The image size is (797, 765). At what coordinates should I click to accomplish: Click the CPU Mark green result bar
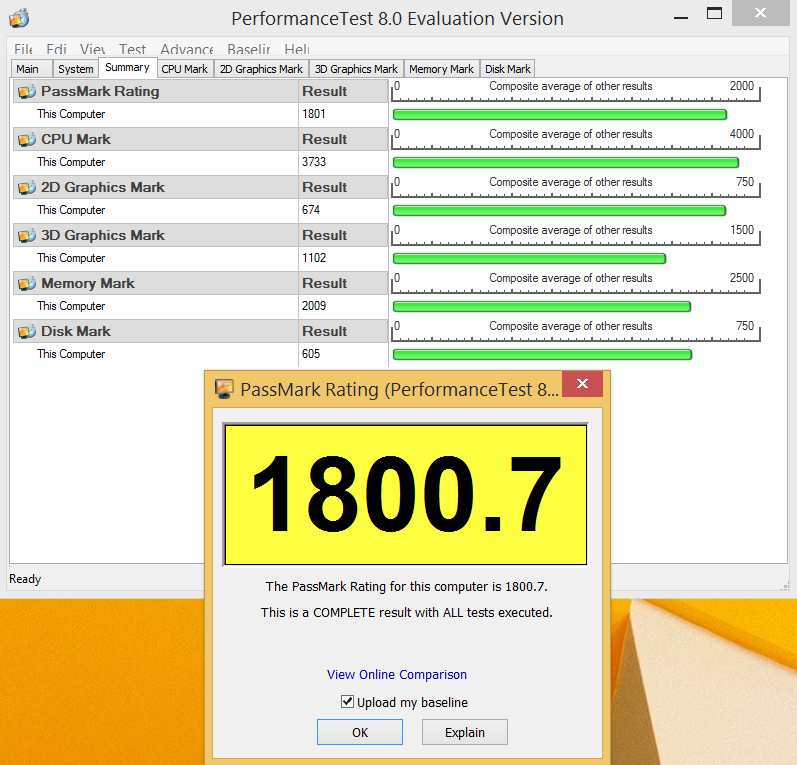click(x=566, y=163)
